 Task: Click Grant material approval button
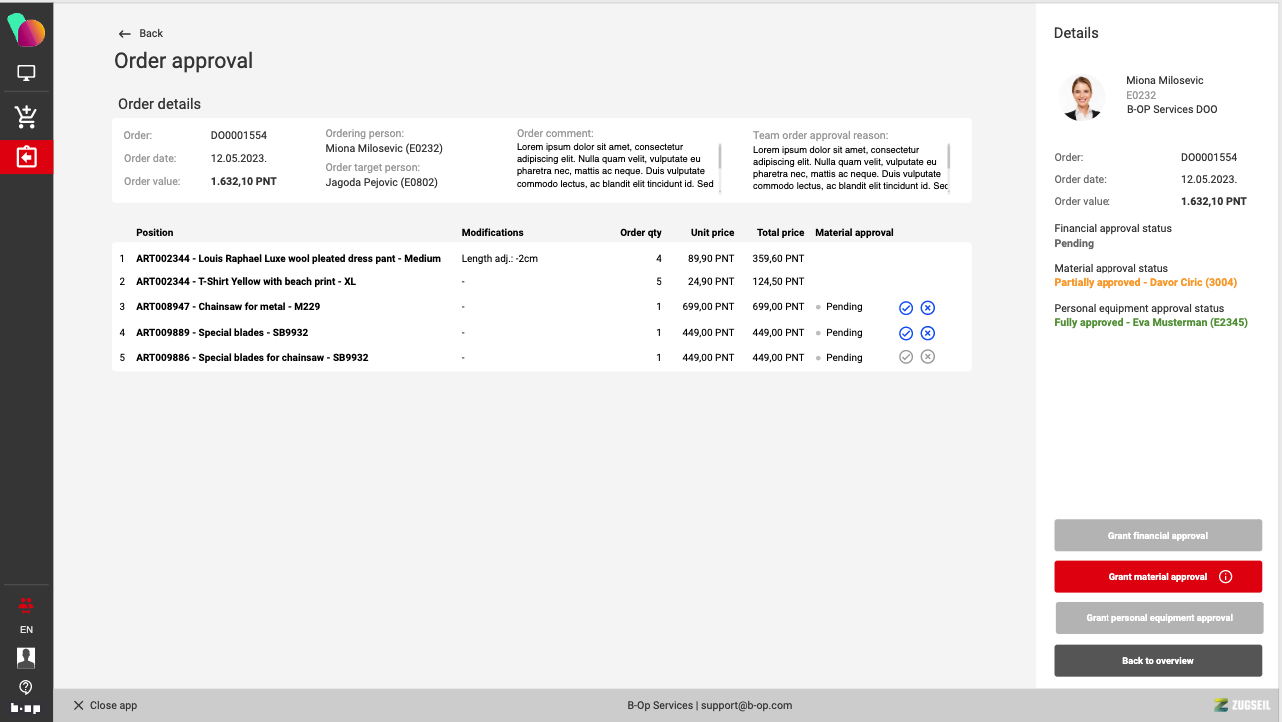[1157, 577]
